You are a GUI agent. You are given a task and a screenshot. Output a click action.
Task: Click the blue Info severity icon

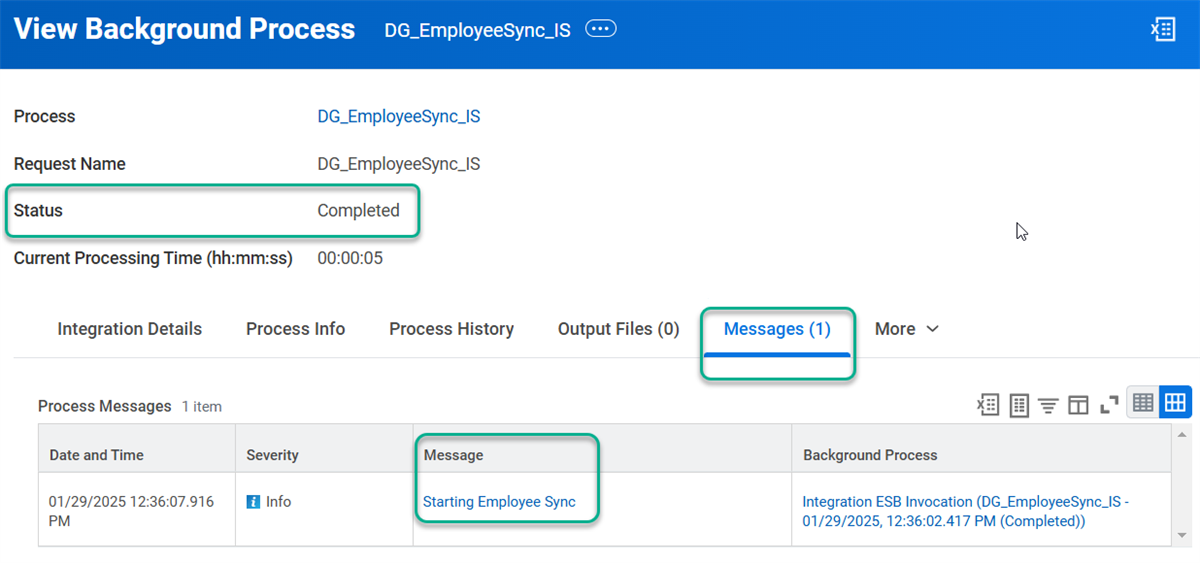(253, 502)
